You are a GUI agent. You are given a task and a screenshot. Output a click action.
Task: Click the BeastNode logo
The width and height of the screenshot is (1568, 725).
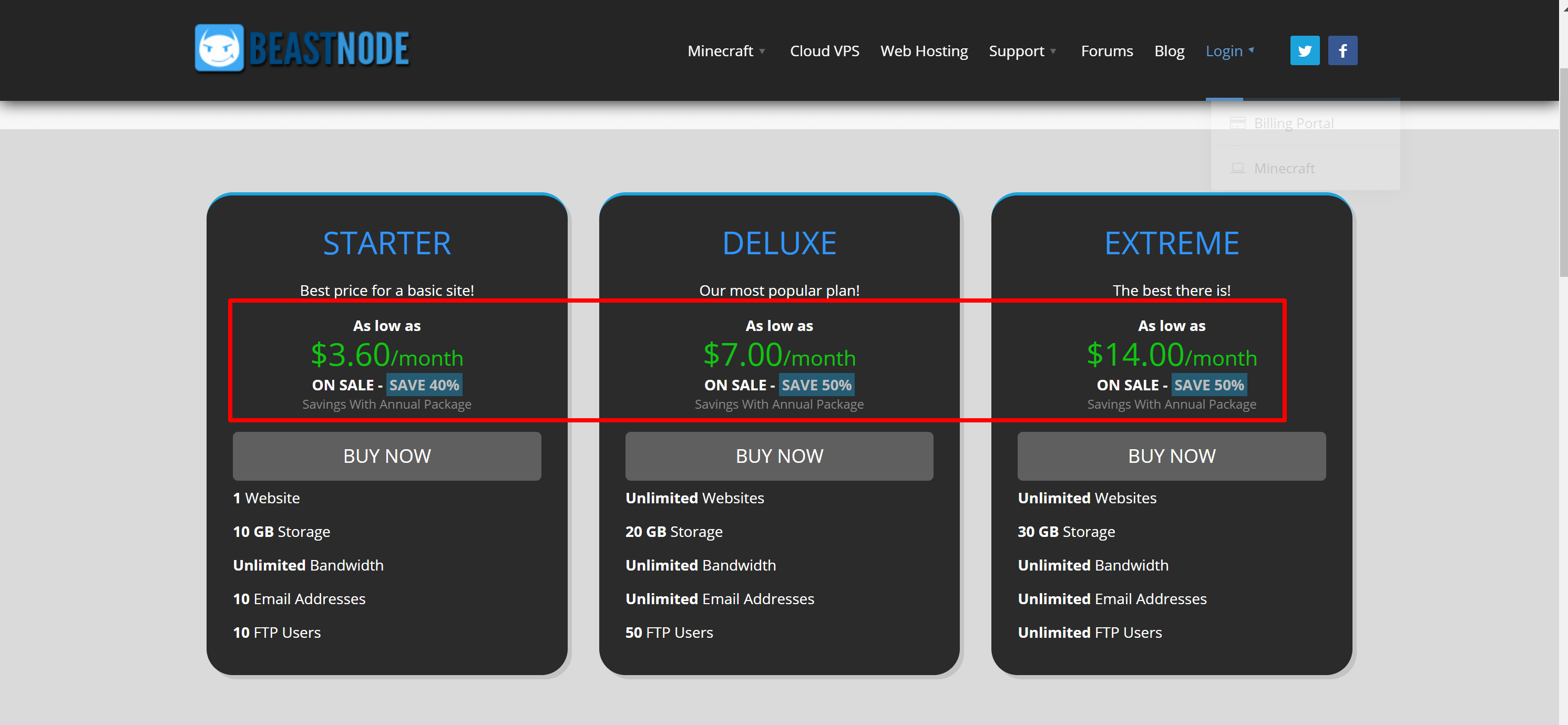coord(302,49)
